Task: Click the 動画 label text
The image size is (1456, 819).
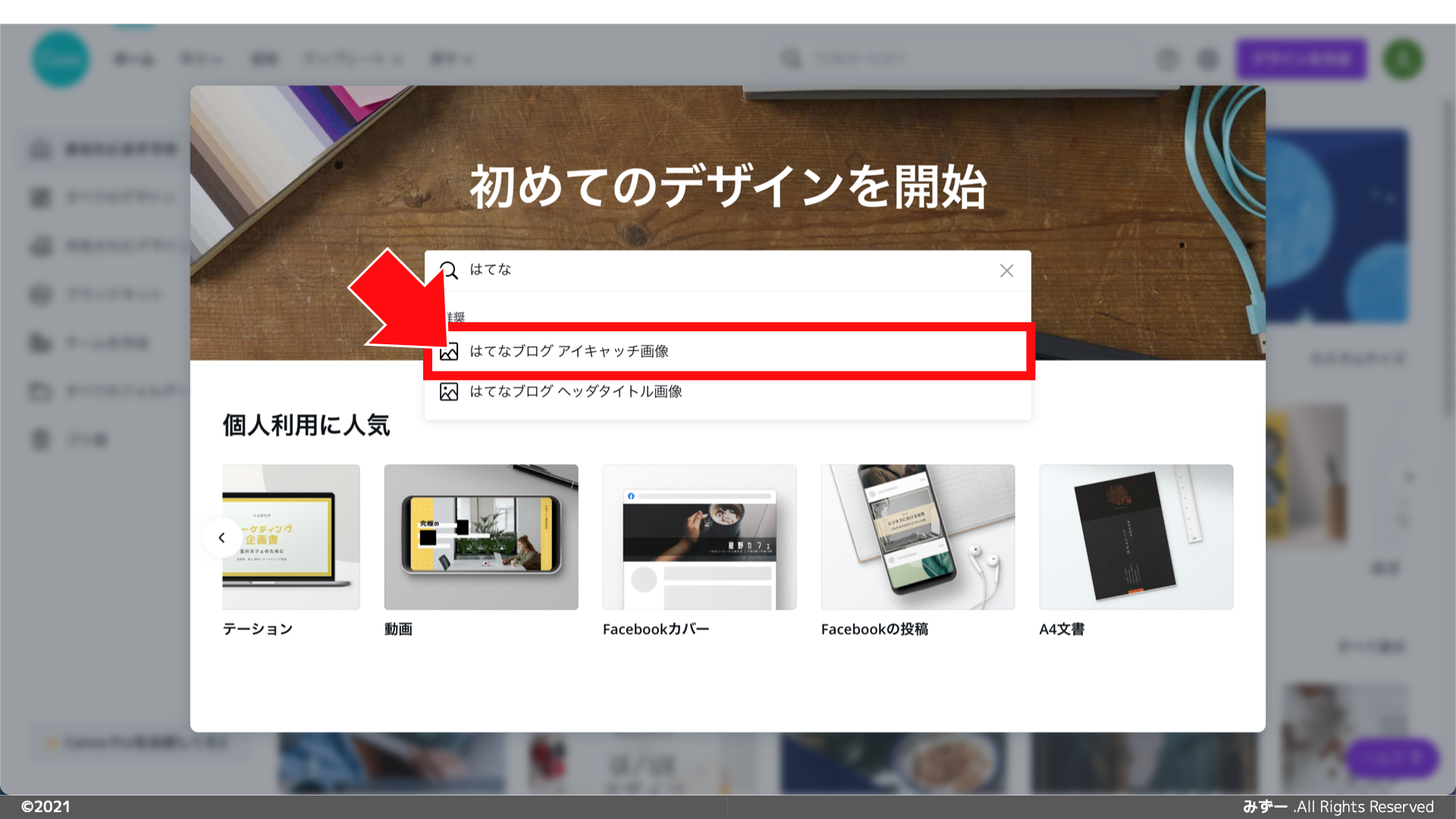Action: pos(398,629)
